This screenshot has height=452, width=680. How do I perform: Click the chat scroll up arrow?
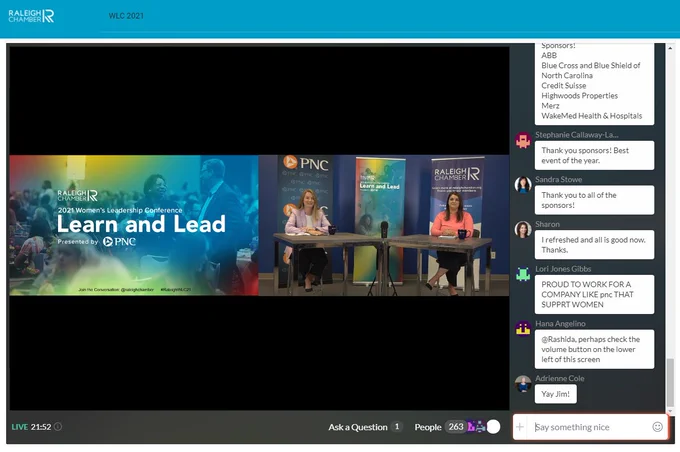pyautogui.click(x=670, y=48)
